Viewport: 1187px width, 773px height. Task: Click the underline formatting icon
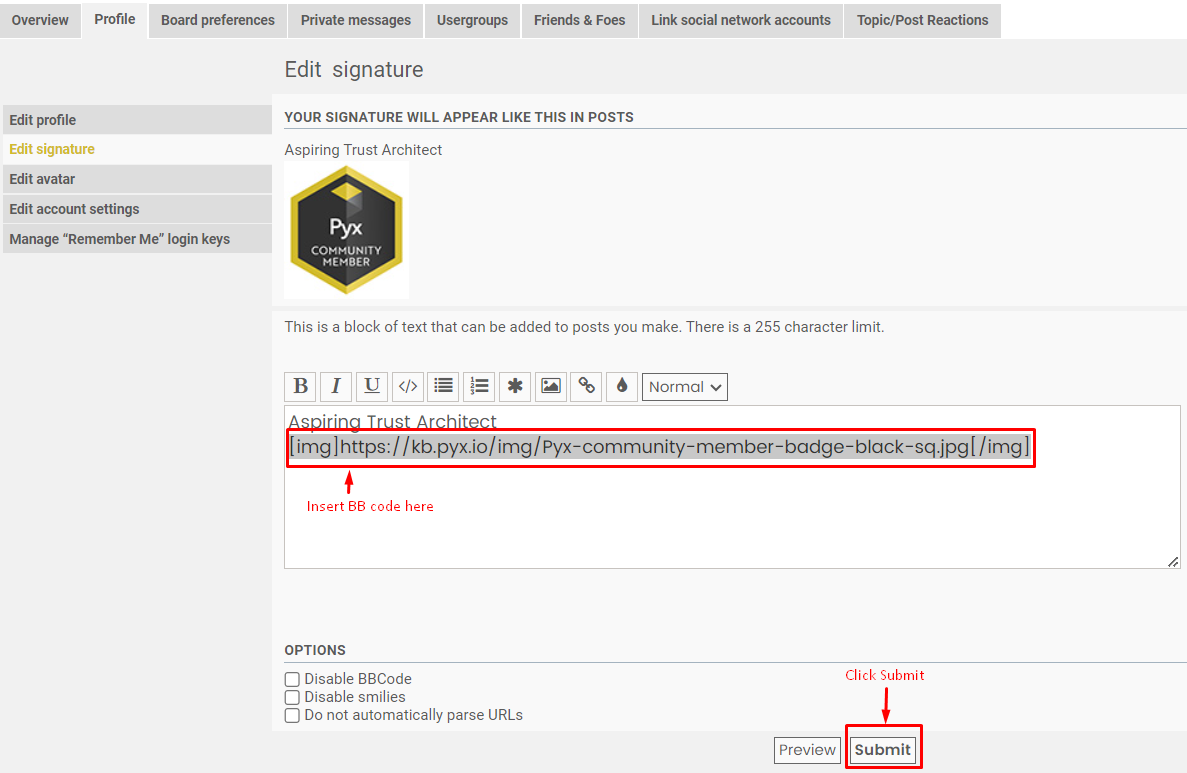(x=372, y=387)
